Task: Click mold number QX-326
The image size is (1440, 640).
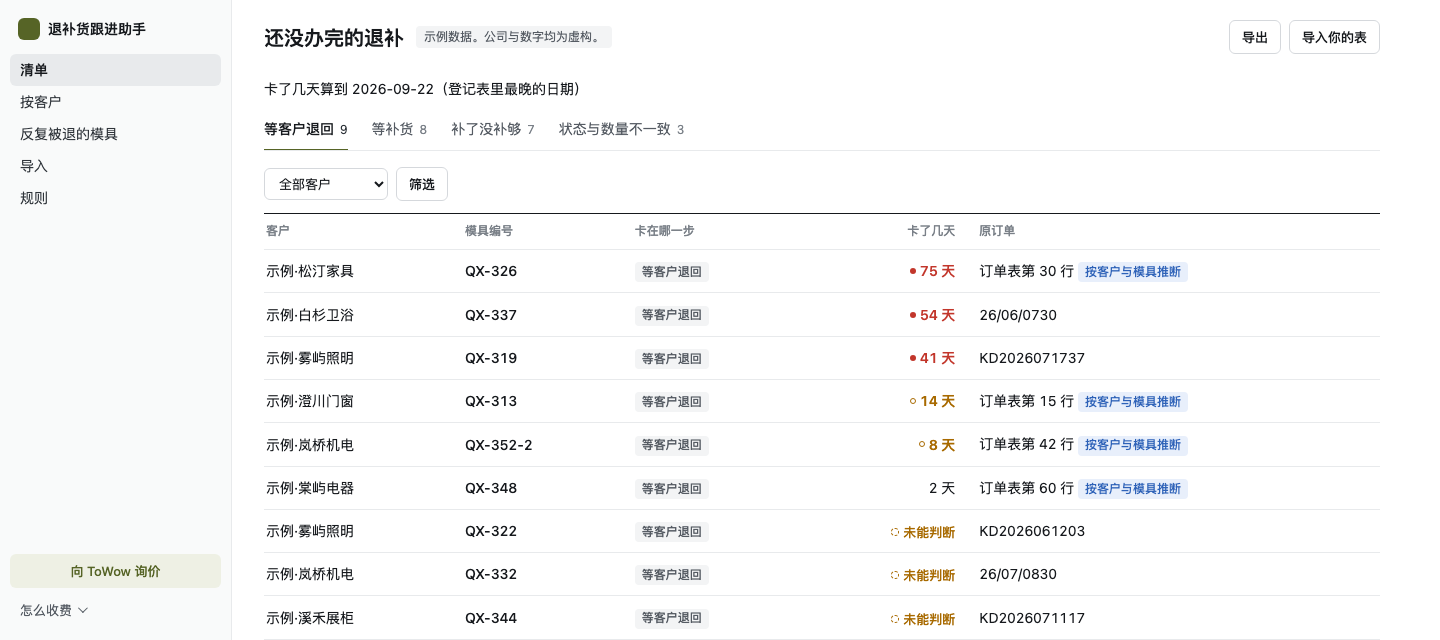Action: point(491,271)
